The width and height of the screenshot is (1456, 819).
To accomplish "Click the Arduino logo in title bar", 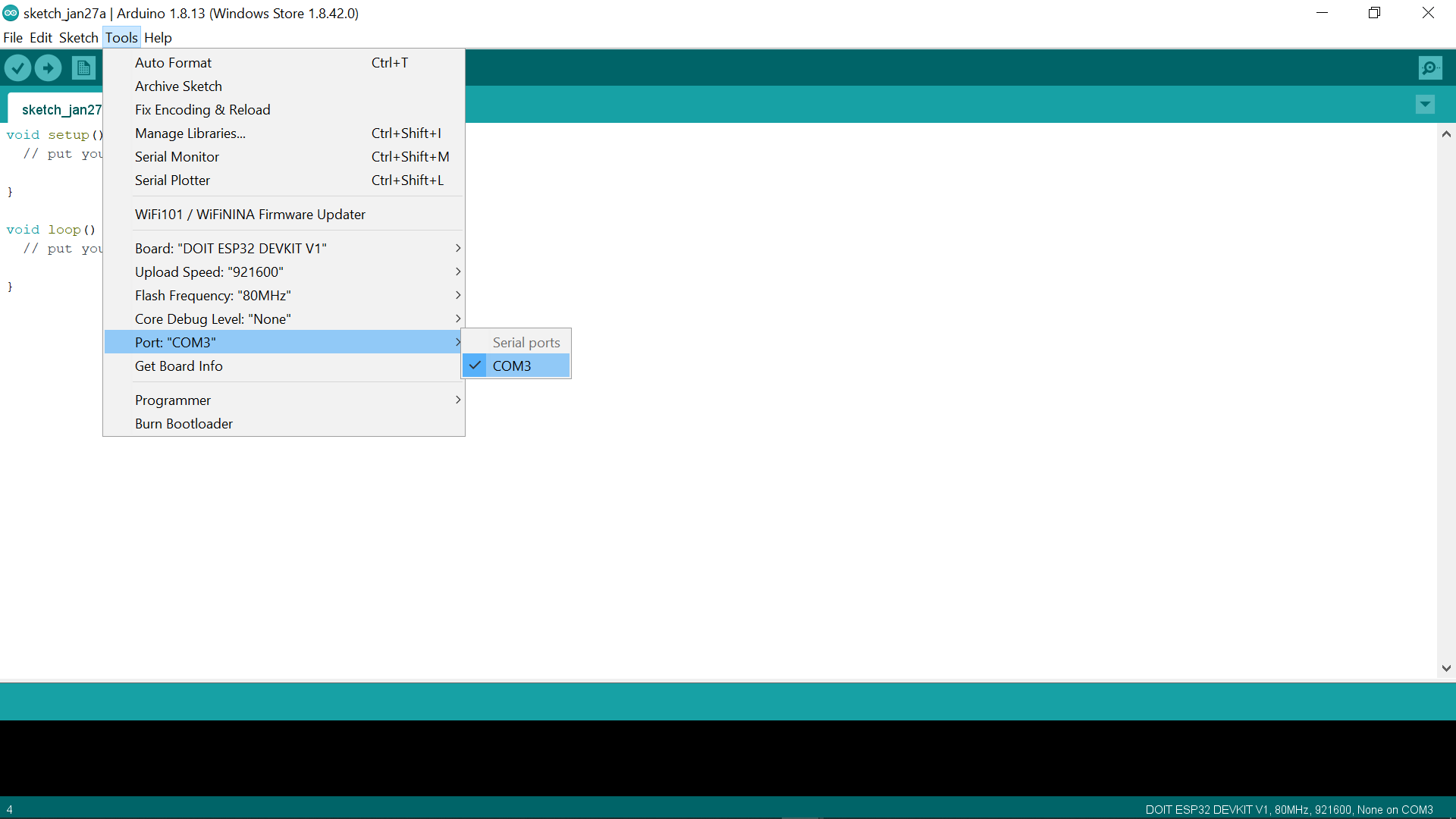I will point(11,13).
